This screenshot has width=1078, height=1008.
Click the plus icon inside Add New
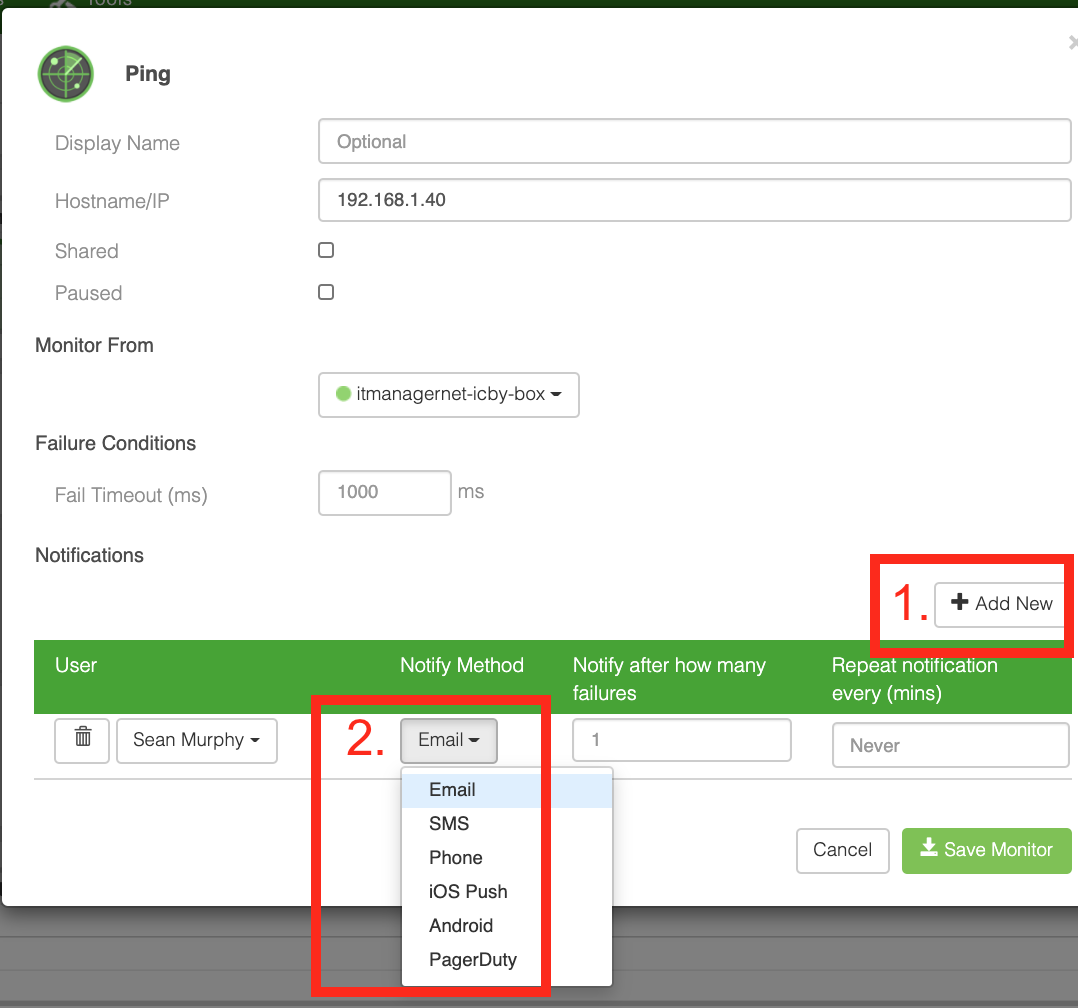[961, 603]
